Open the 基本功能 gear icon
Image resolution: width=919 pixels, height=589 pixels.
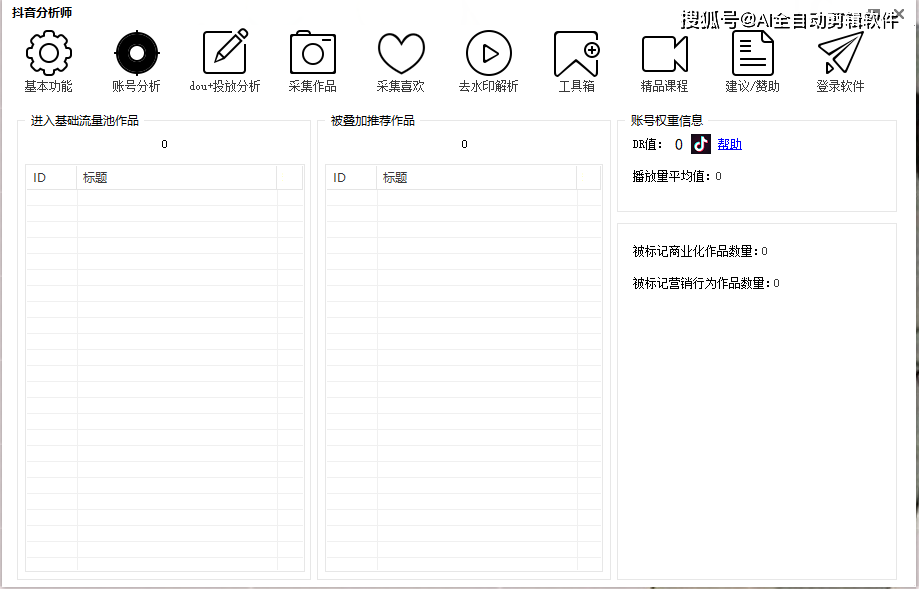coord(49,53)
